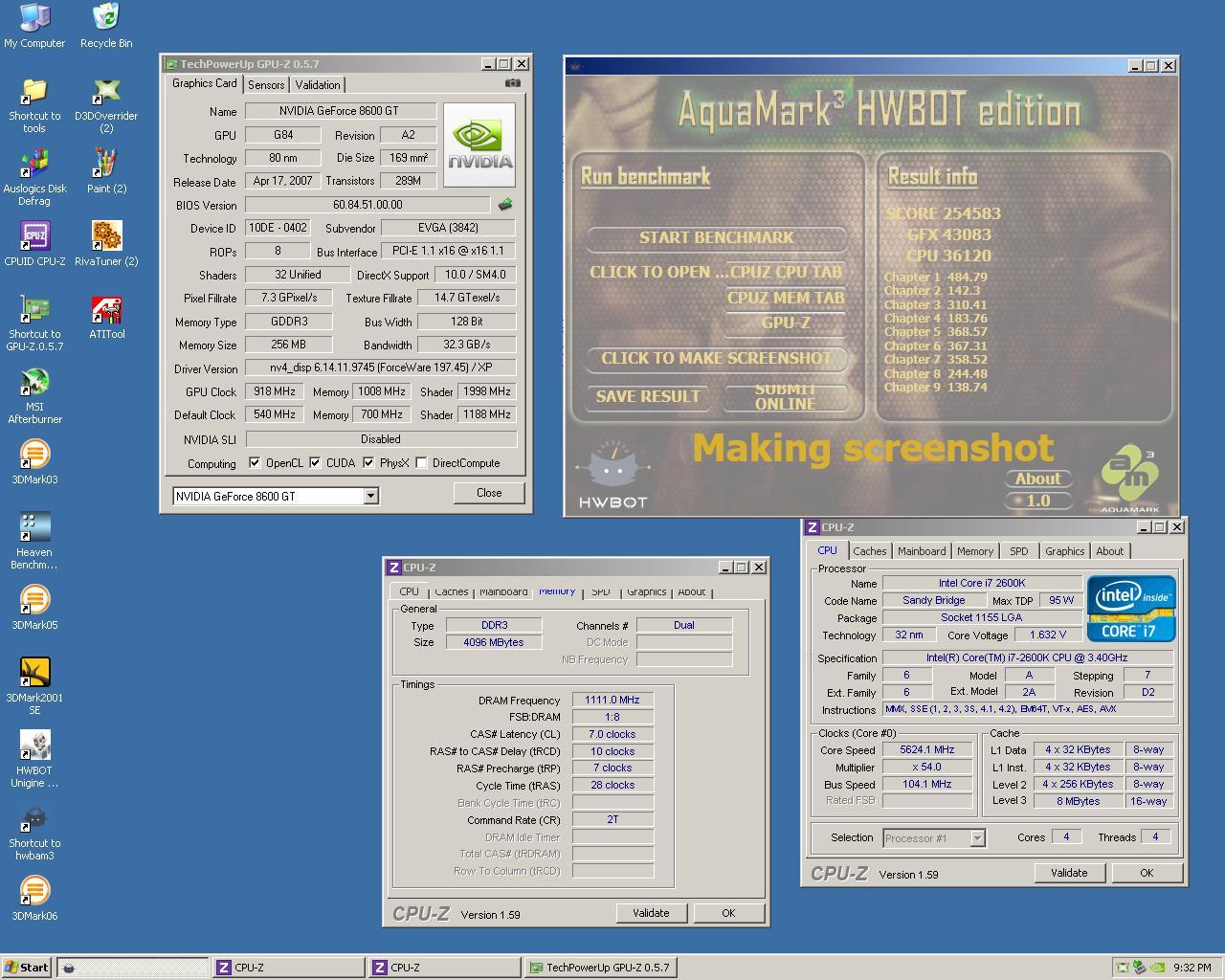Click START BENCHMARK in AquaMark
The image size is (1225, 980).
[x=717, y=237]
